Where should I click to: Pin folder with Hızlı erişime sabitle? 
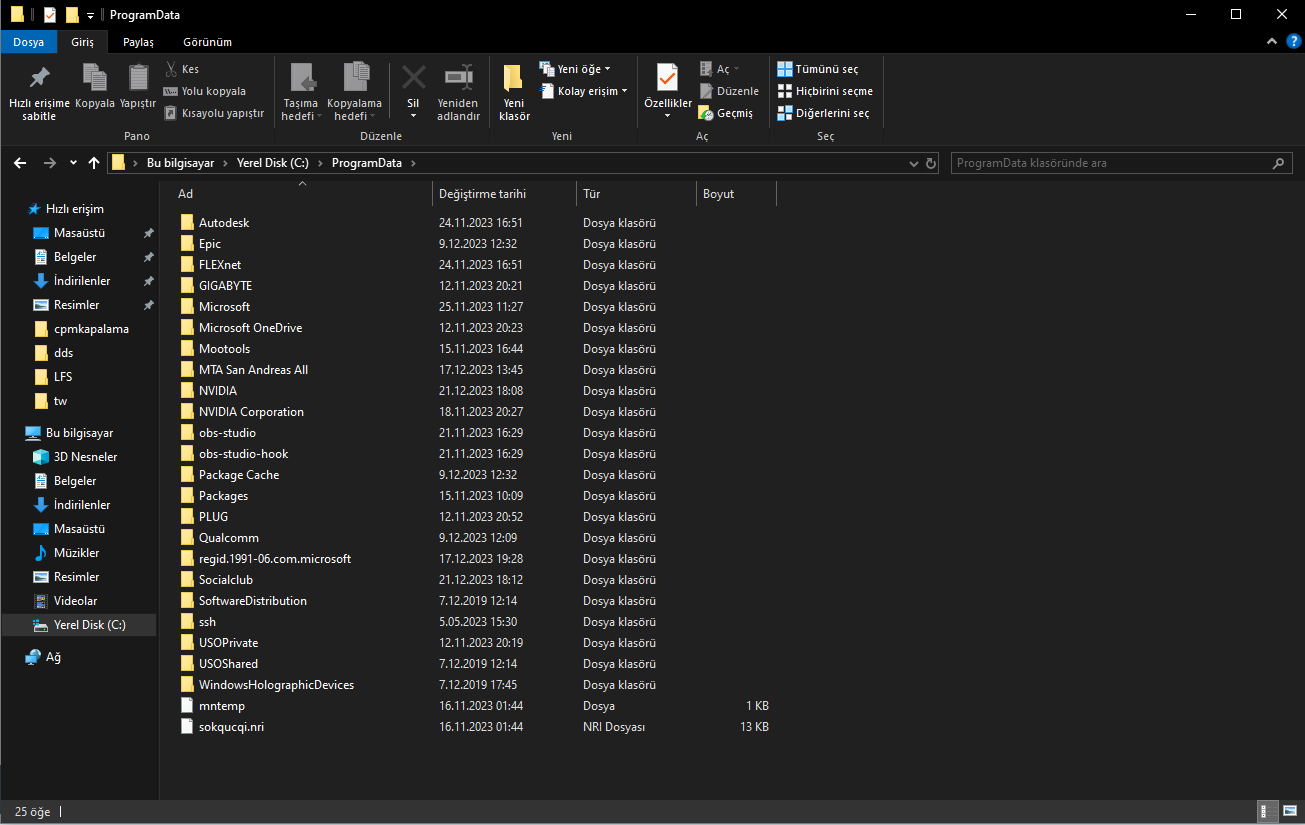pos(39,92)
